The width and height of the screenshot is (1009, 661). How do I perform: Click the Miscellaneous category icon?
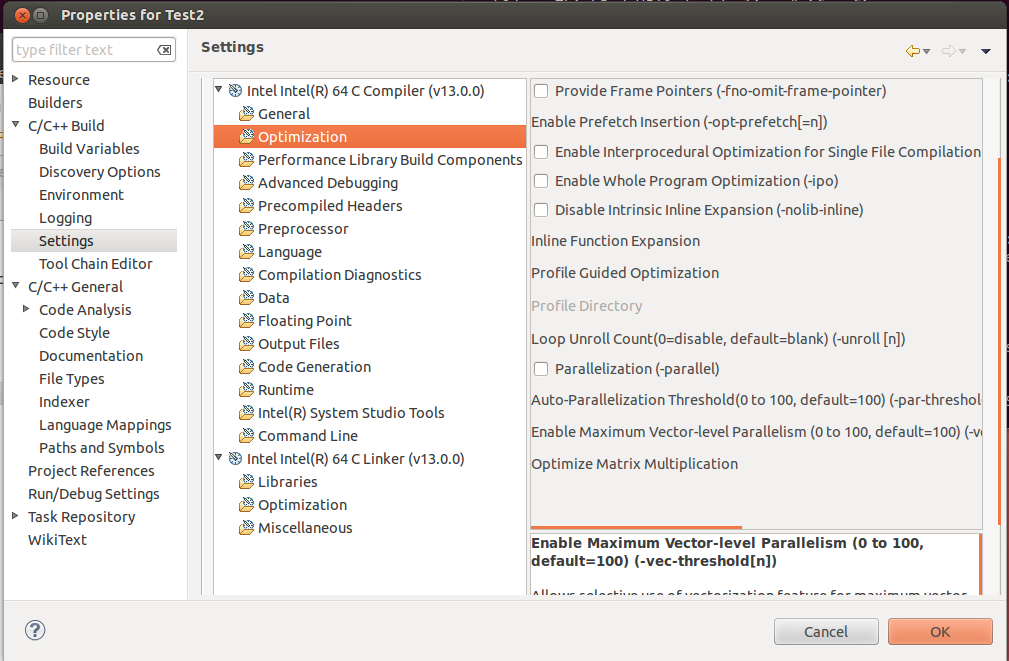tap(246, 528)
